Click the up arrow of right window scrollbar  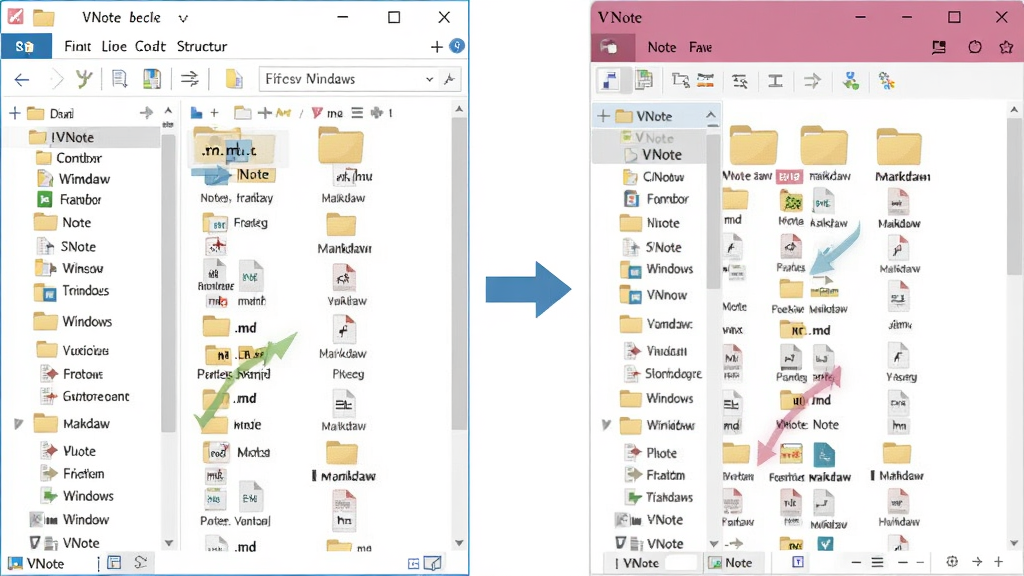pyautogui.click(x=1014, y=109)
